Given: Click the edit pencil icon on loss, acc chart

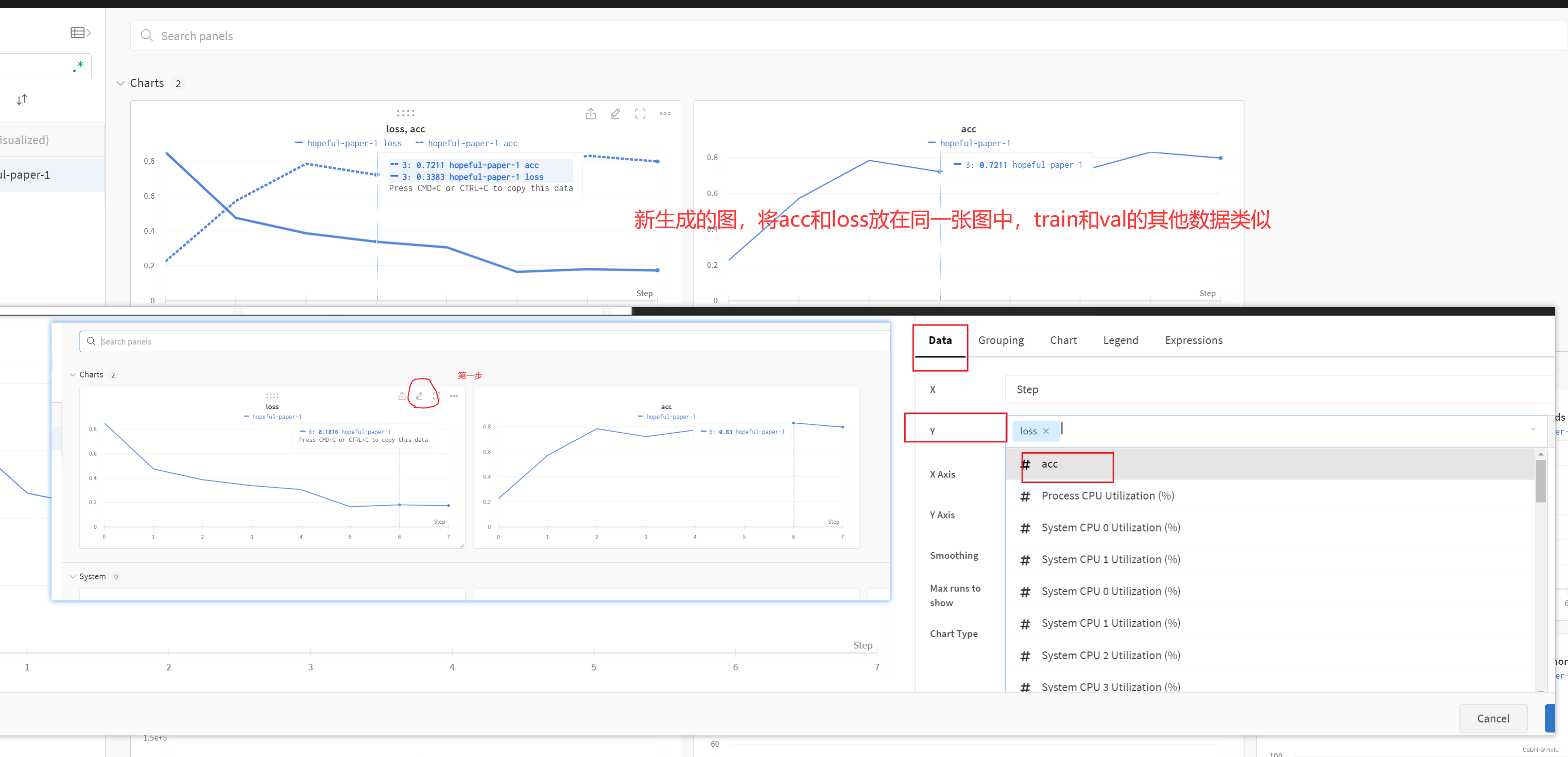Looking at the screenshot, I should (x=615, y=114).
